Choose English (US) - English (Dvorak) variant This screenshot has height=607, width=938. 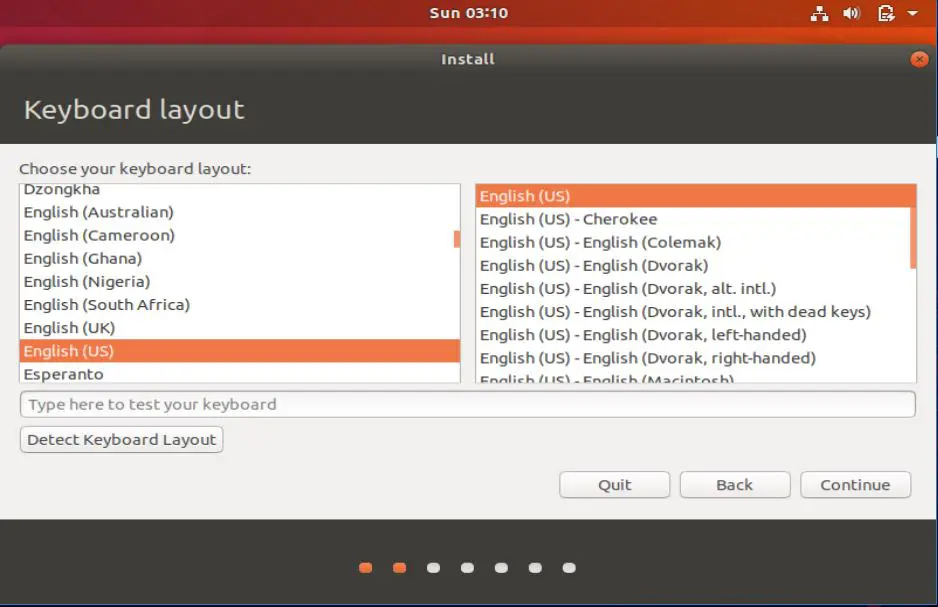[600, 265]
